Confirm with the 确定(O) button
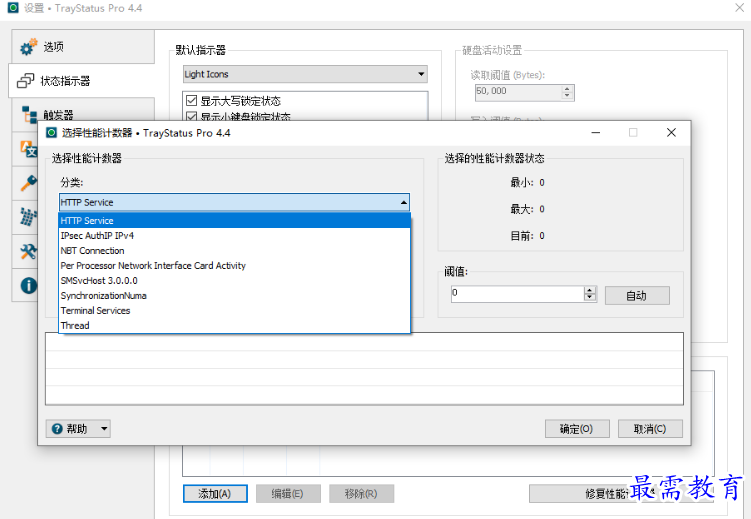Screen dimensions: 751x519 pos(577,429)
